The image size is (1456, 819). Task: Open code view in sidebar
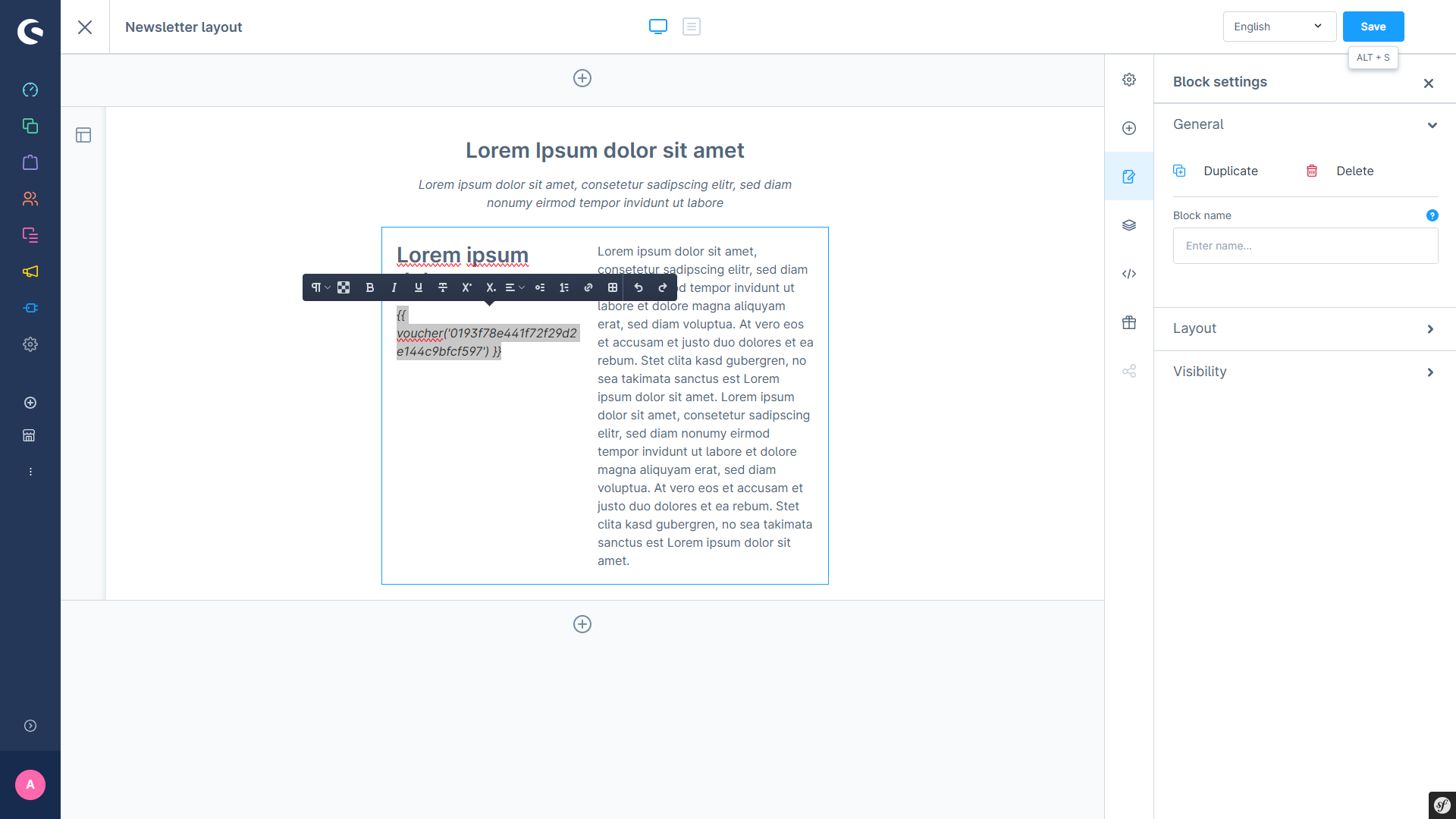pyautogui.click(x=1129, y=274)
